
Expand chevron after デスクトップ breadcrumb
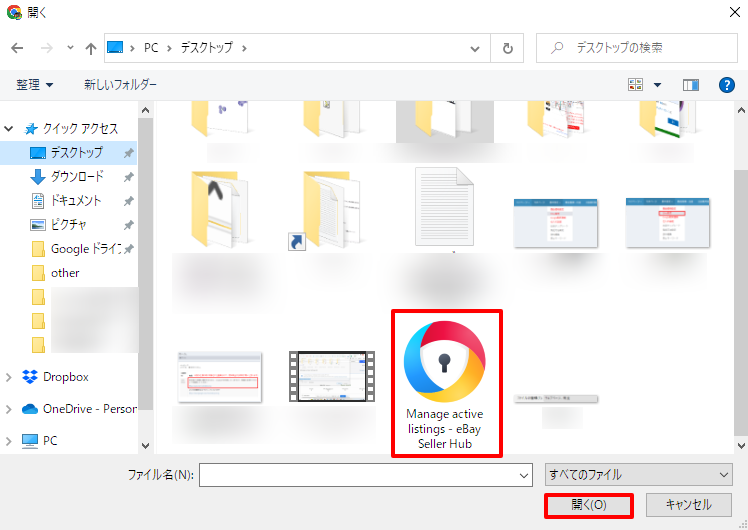point(244,48)
